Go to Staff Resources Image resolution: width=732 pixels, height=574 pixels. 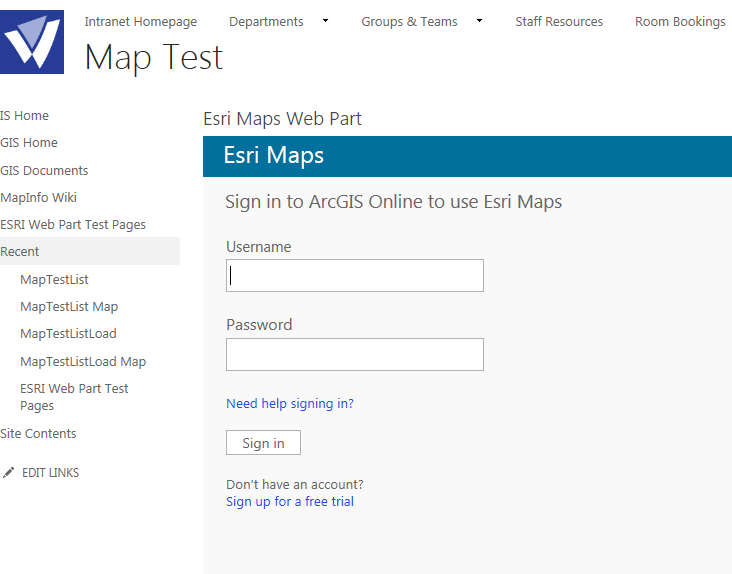(559, 22)
